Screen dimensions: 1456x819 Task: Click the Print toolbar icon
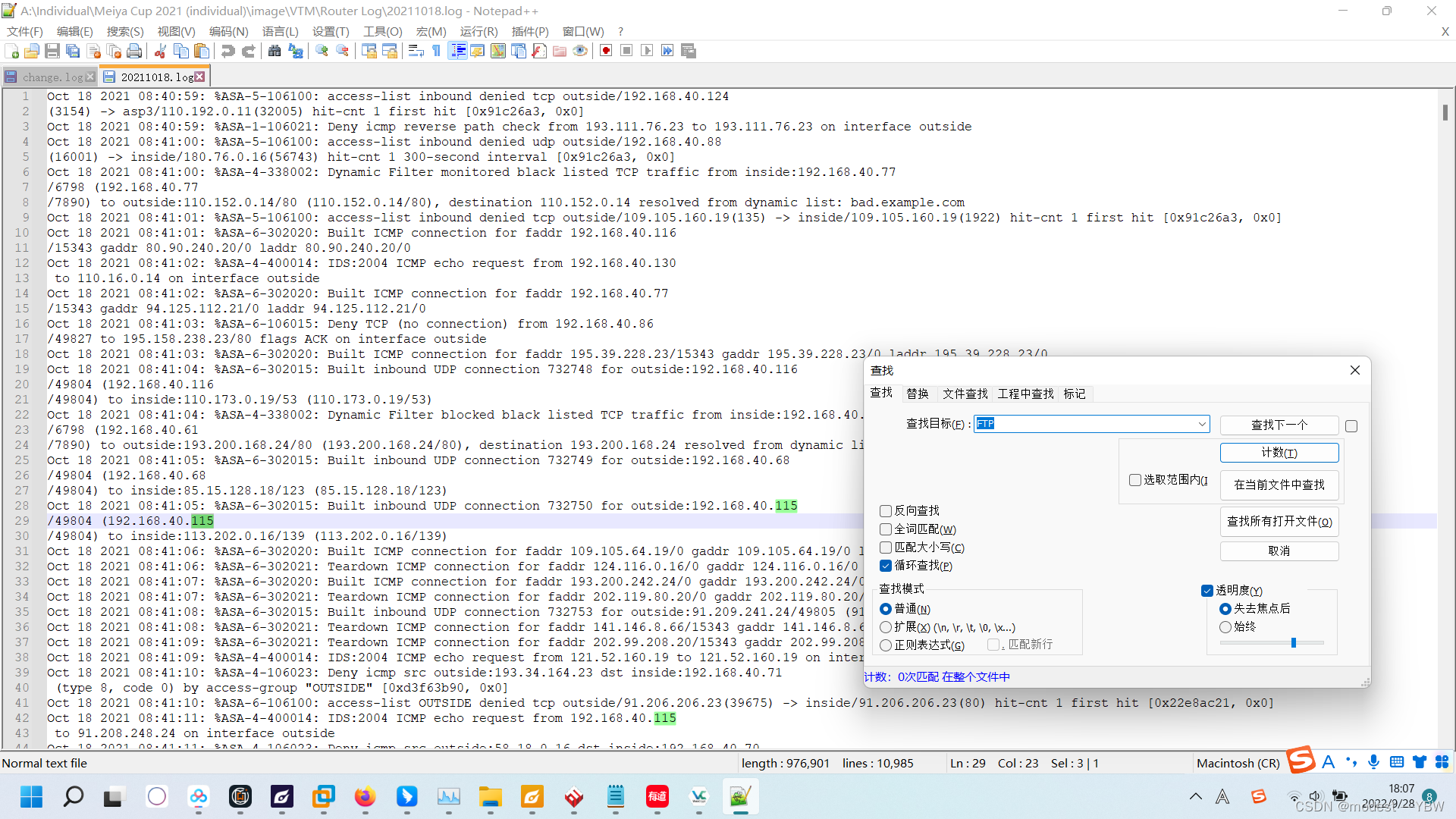(134, 51)
